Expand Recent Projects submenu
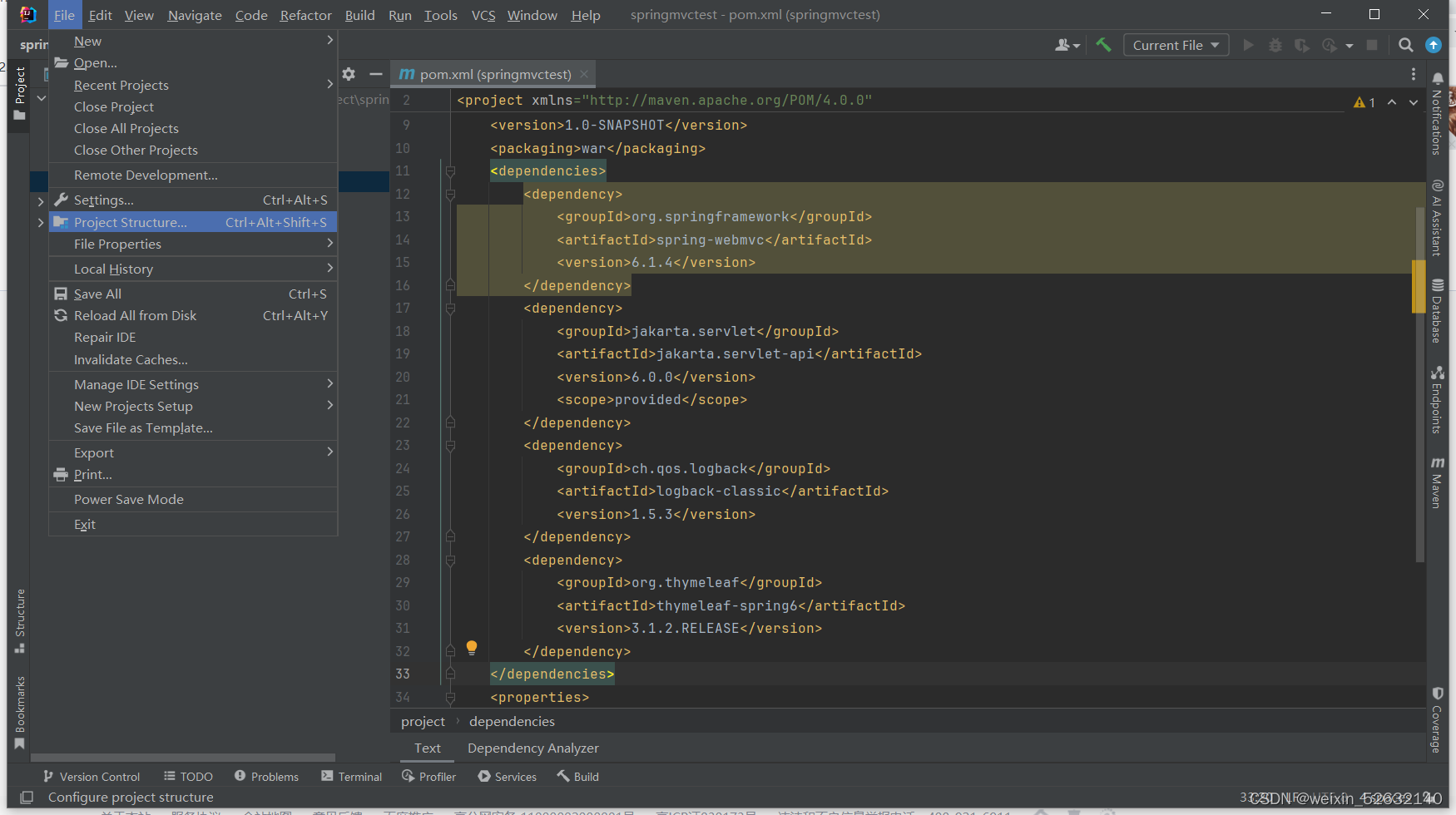 (193, 85)
